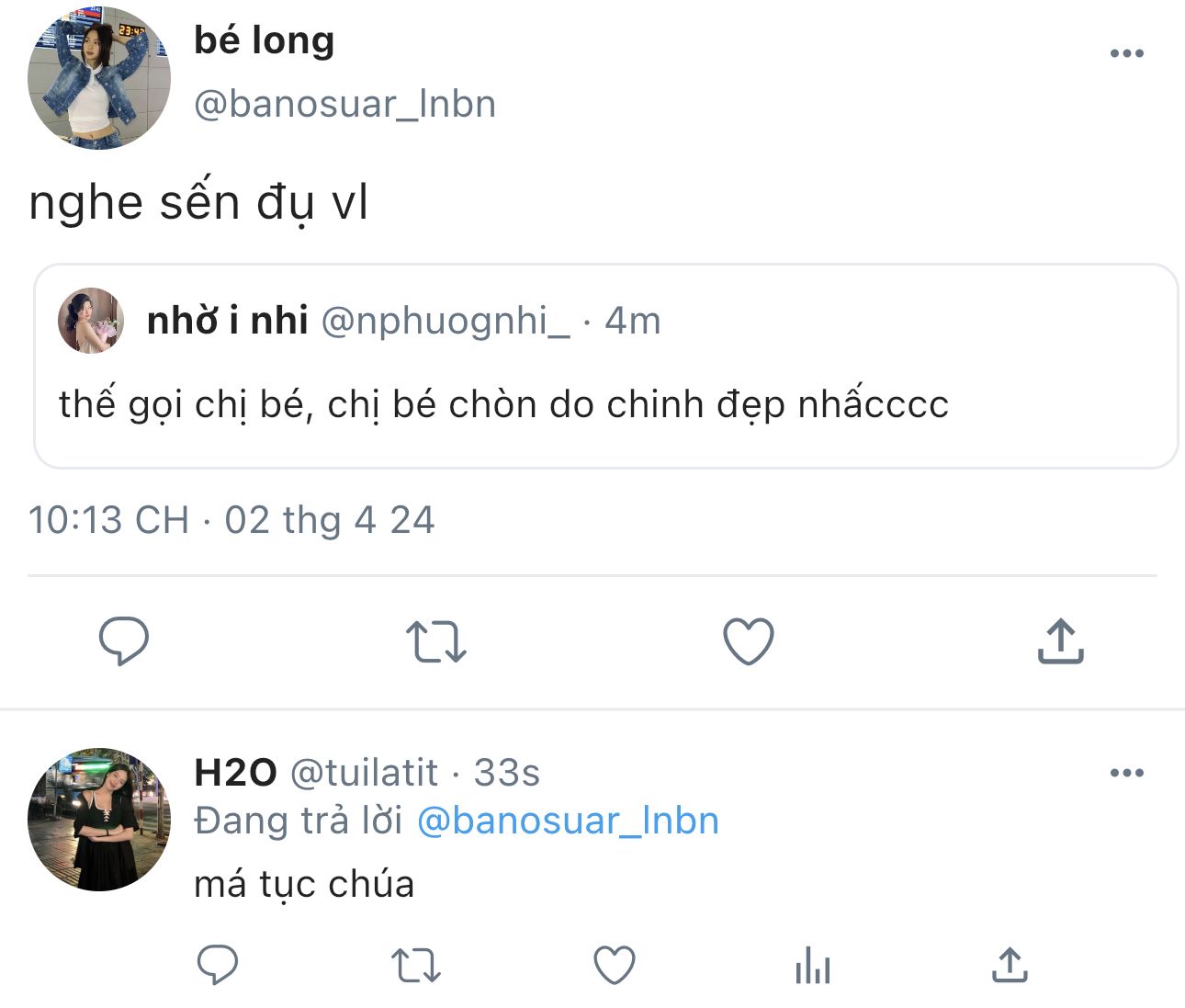Like the main tweet by bé long
The width and height of the screenshot is (1185, 1008).
pos(749,640)
